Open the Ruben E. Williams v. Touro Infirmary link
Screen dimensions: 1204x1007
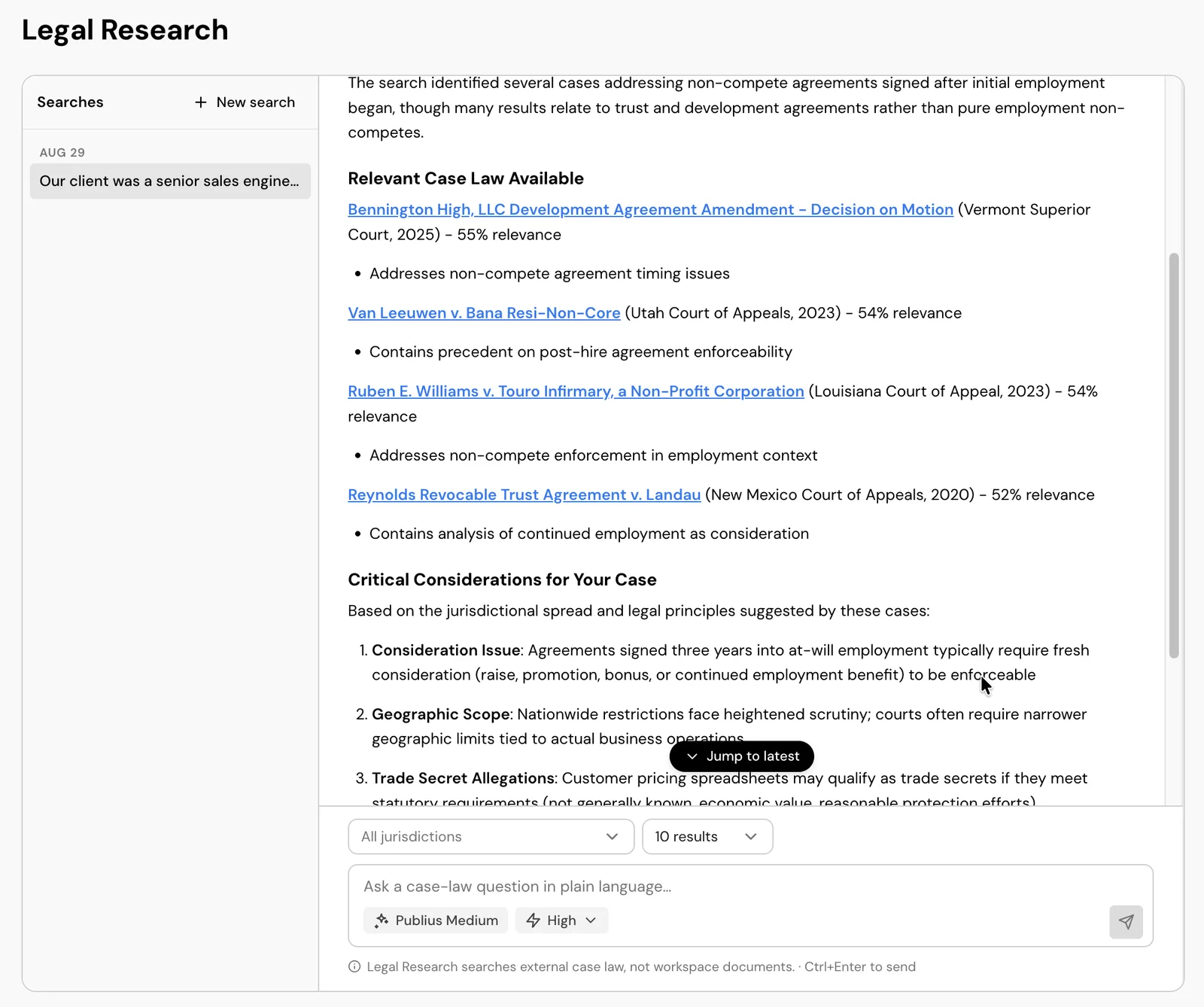576,391
